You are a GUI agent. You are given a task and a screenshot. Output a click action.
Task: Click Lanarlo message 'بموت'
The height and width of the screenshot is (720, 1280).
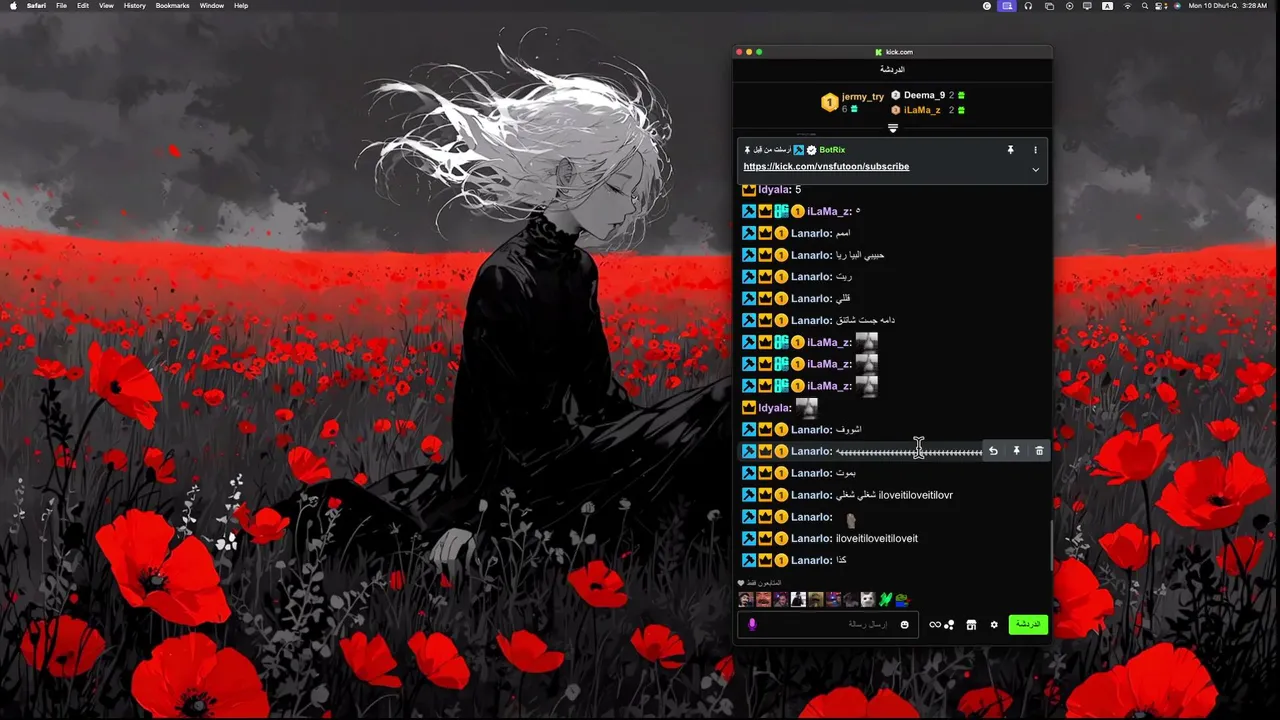[x=846, y=473]
